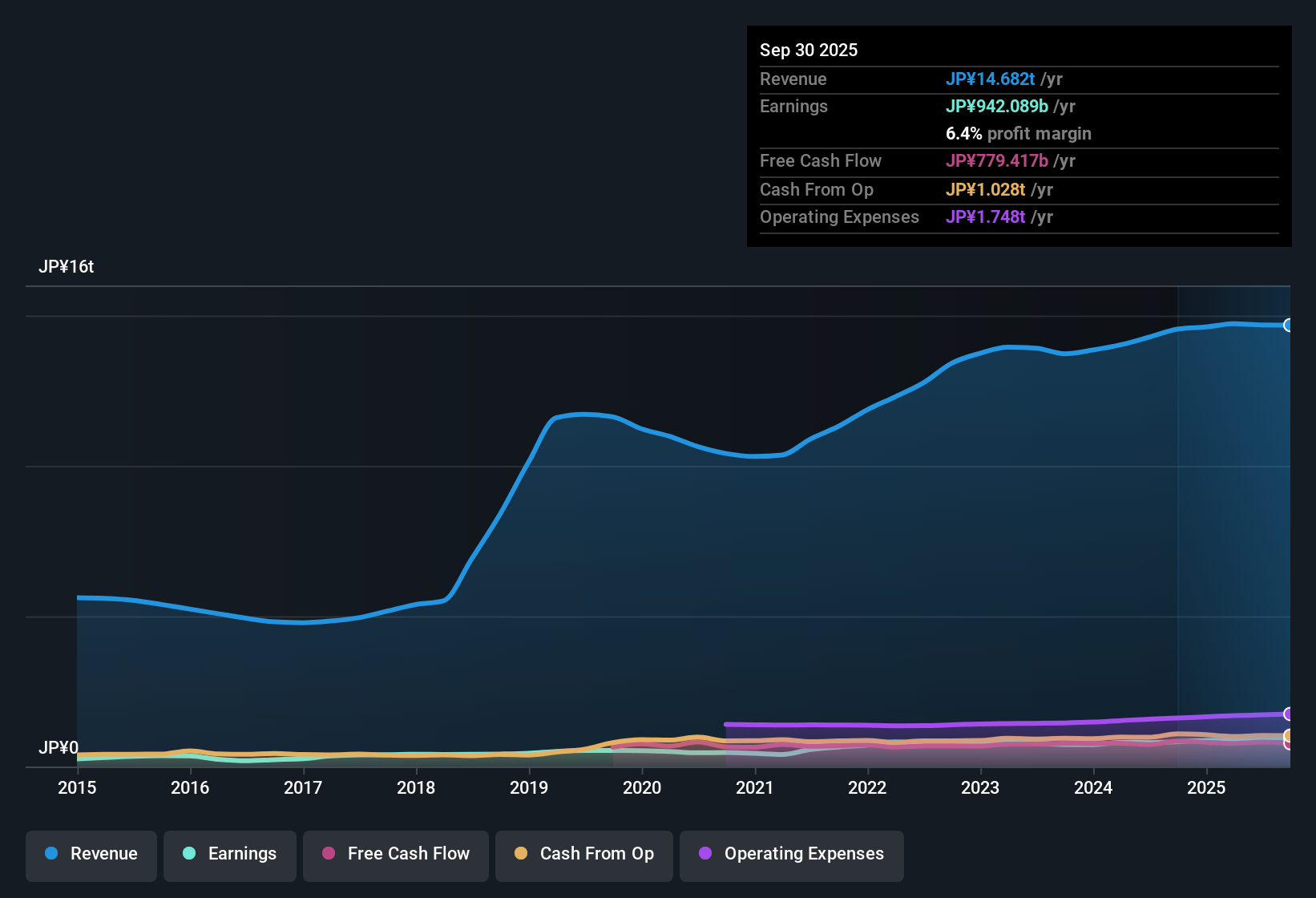Click the 2020 year axis label

(641, 788)
